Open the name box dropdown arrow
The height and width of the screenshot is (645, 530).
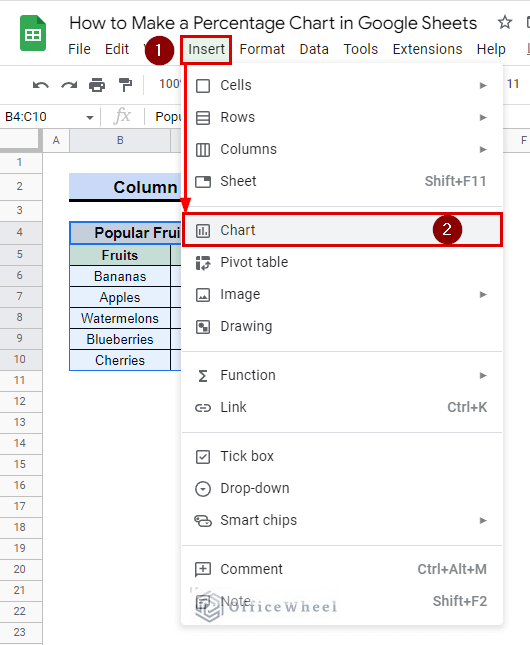90,118
